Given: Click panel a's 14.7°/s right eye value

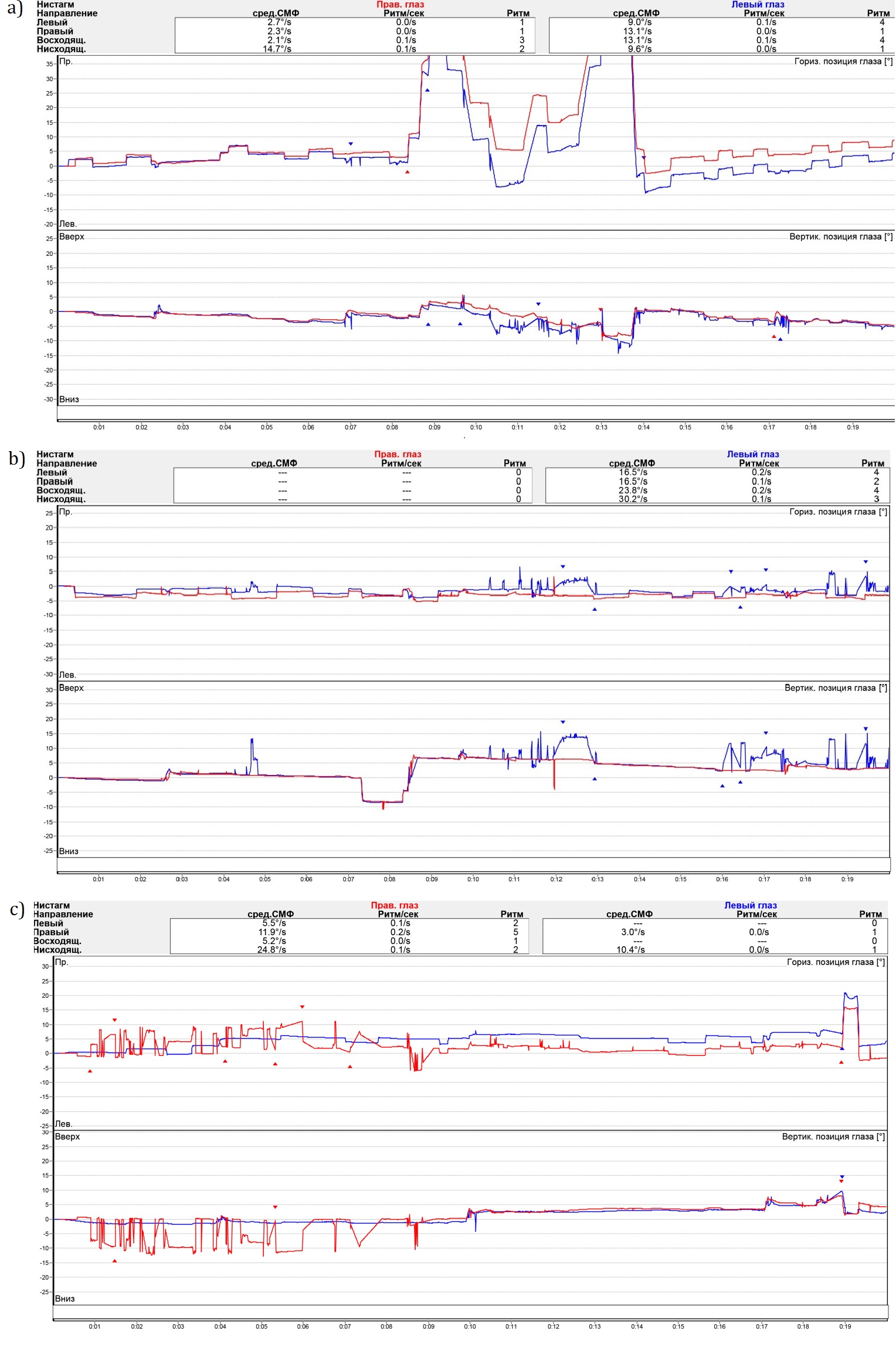Looking at the screenshot, I should [277, 49].
